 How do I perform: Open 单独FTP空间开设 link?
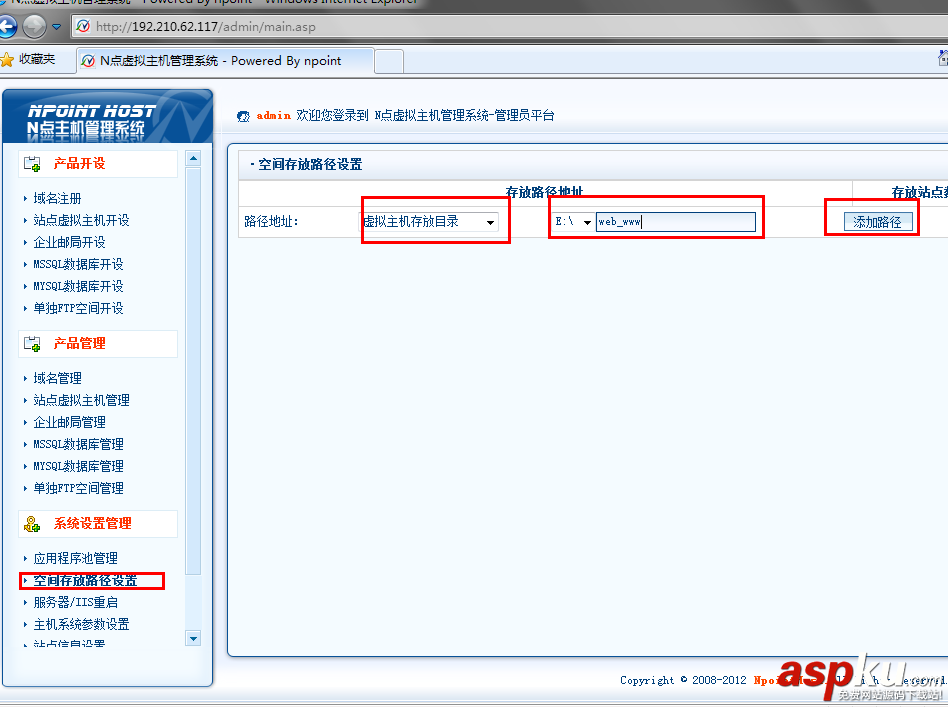(78, 308)
